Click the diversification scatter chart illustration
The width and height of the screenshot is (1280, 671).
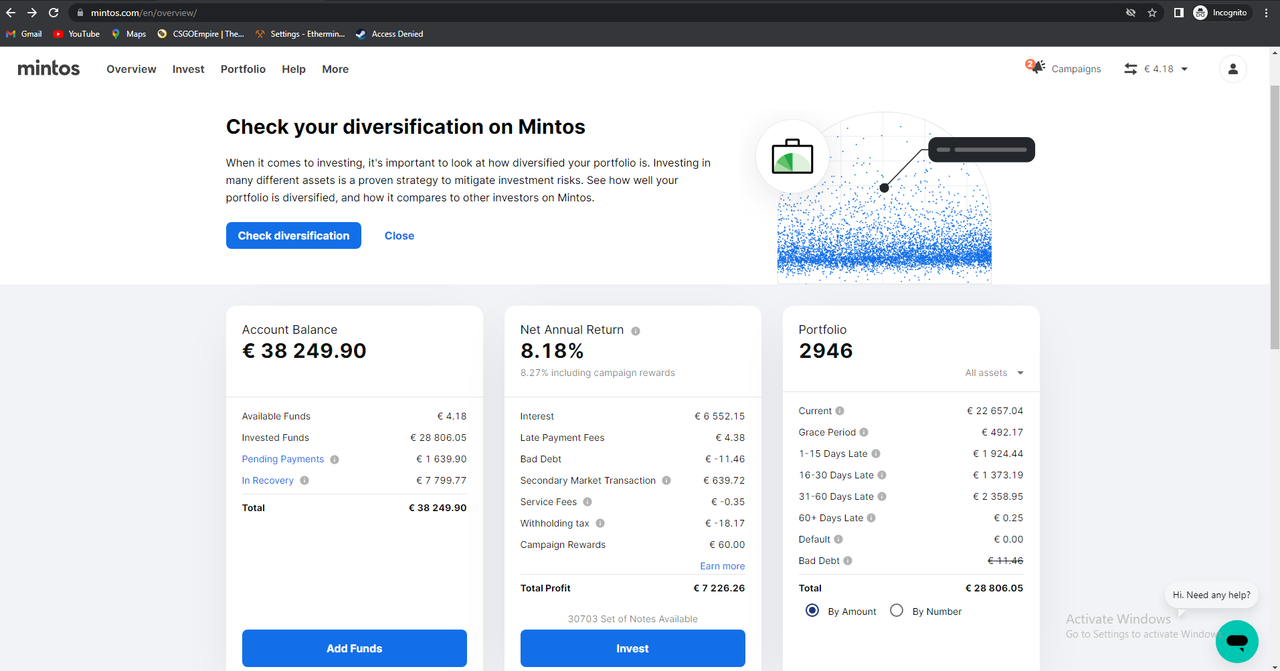(x=884, y=198)
